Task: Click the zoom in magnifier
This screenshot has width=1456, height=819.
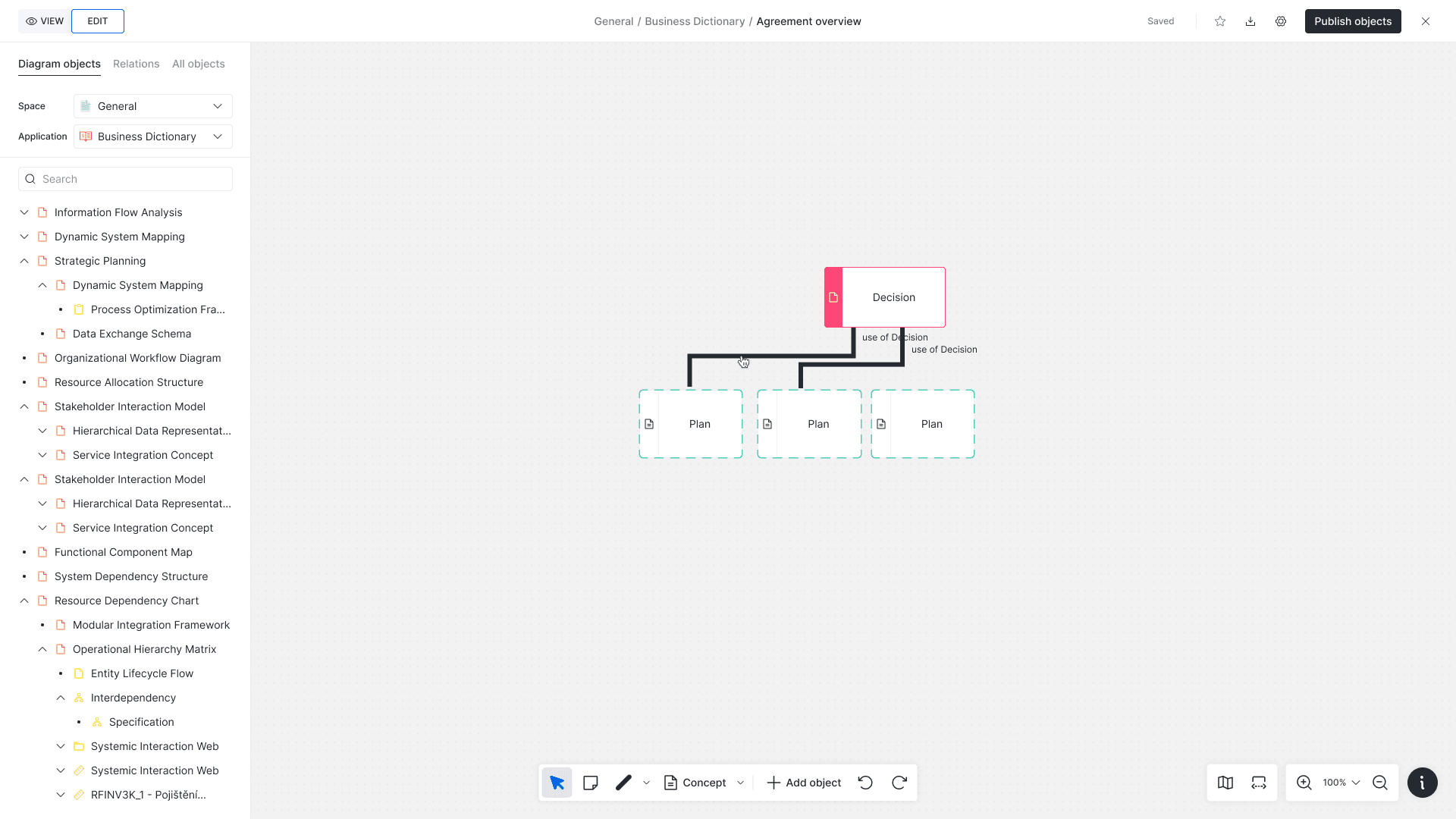Action: pyautogui.click(x=1304, y=783)
